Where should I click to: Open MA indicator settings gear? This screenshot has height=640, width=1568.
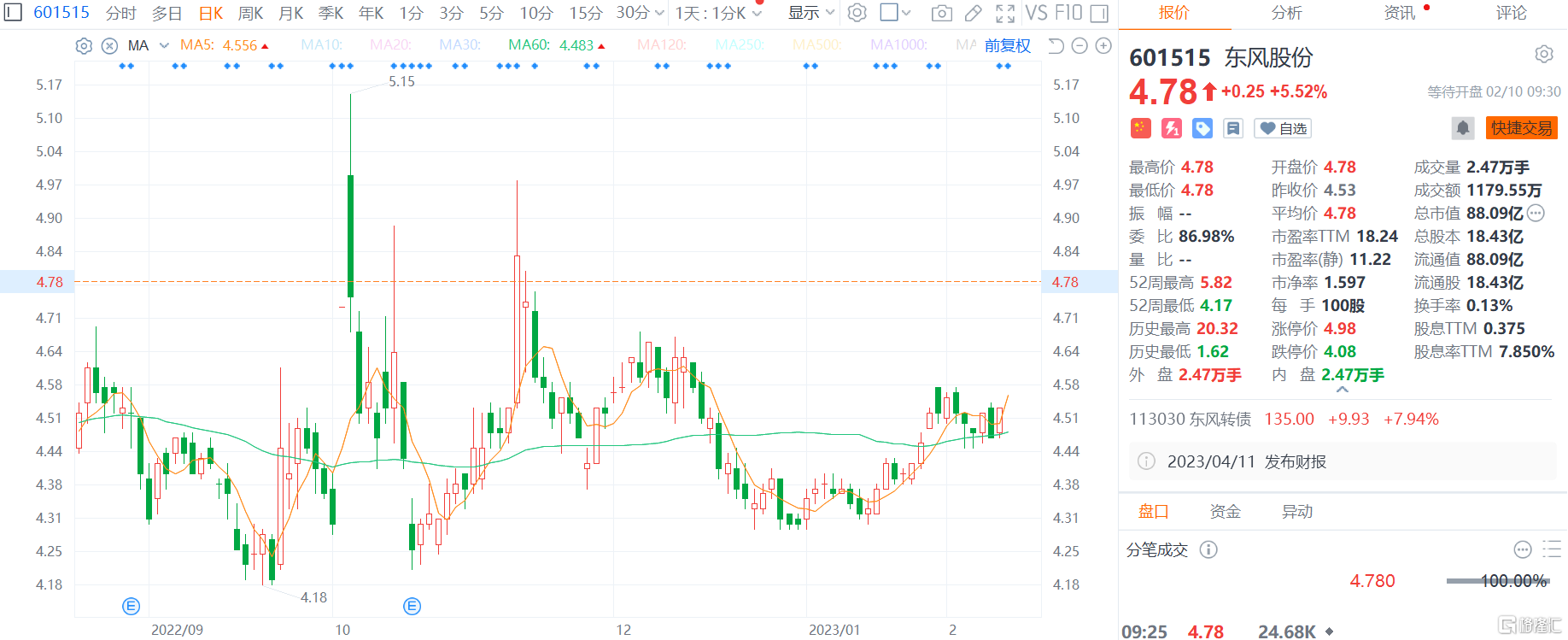click(84, 46)
